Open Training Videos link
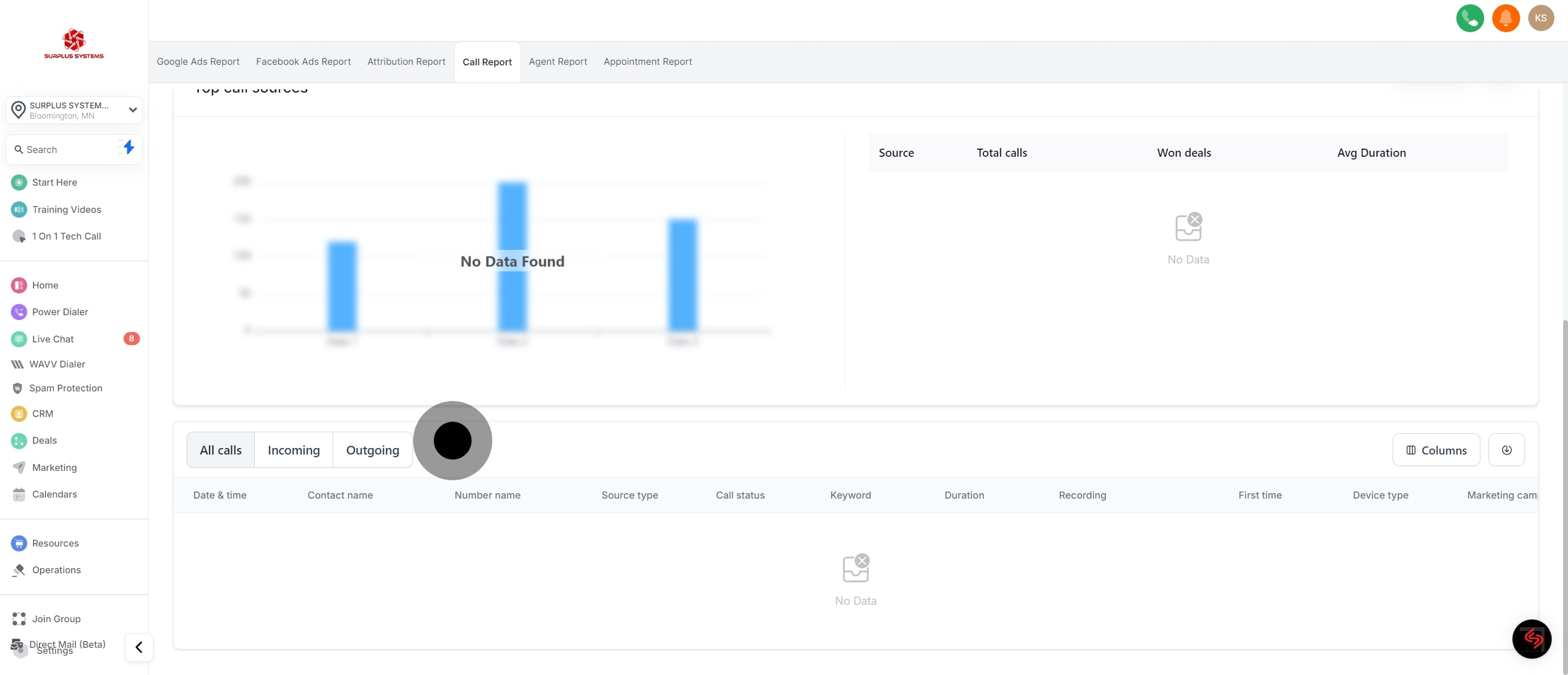This screenshot has width=1568, height=675. pos(66,210)
